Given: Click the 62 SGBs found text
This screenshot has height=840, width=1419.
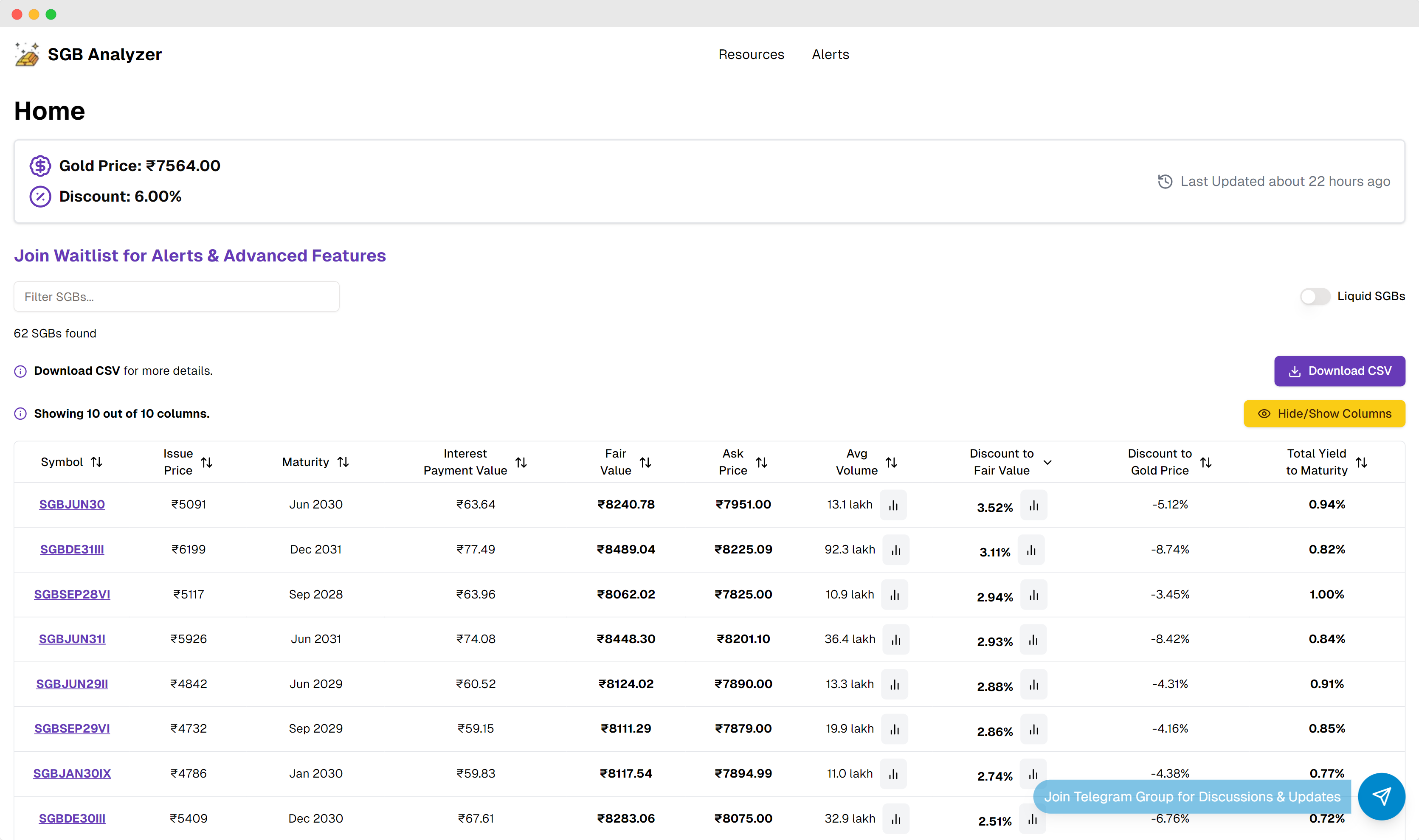Looking at the screenshot, I should [x=55, y=333].
